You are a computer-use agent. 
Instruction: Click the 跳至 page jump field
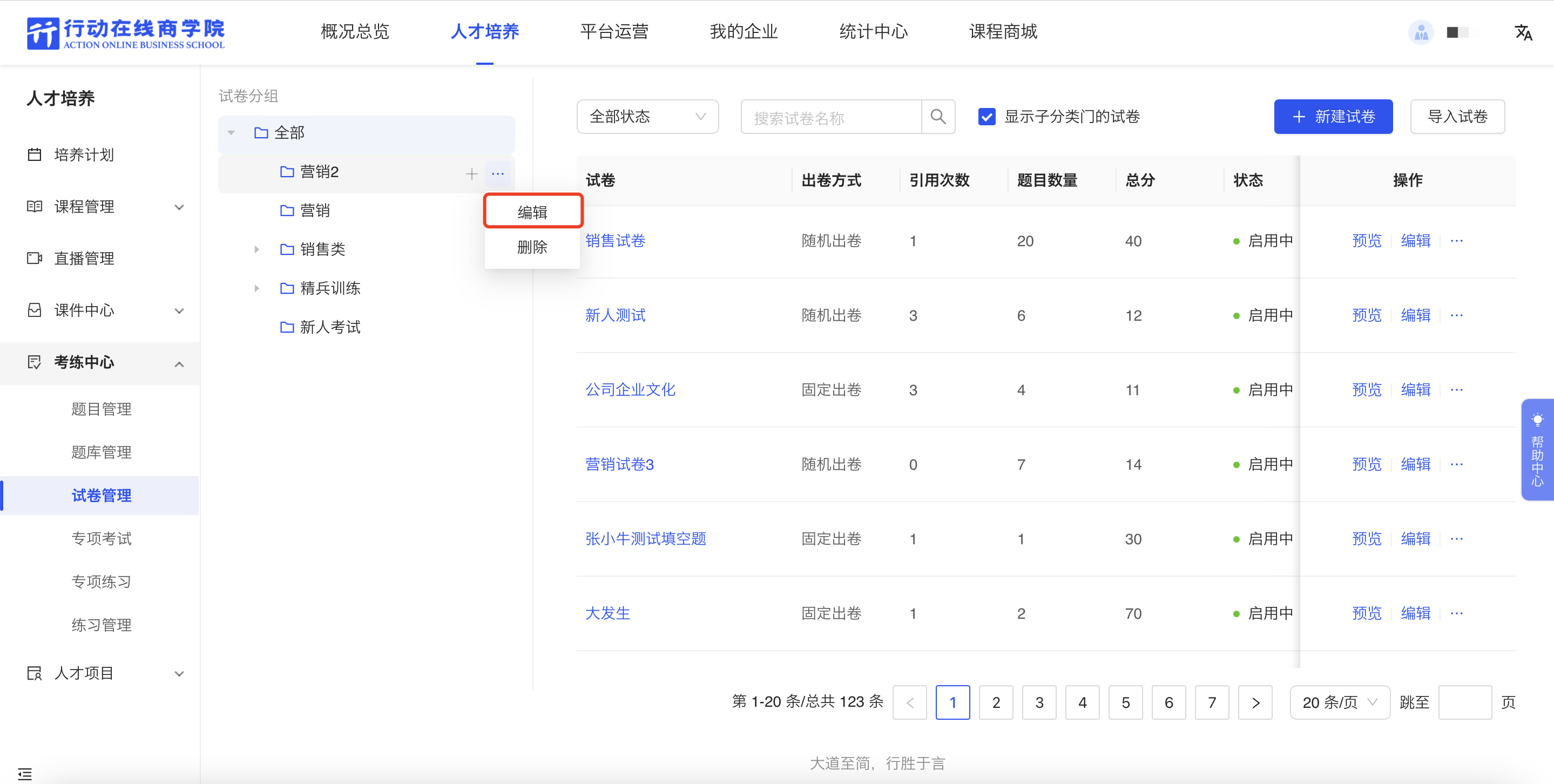[1465, 702]
